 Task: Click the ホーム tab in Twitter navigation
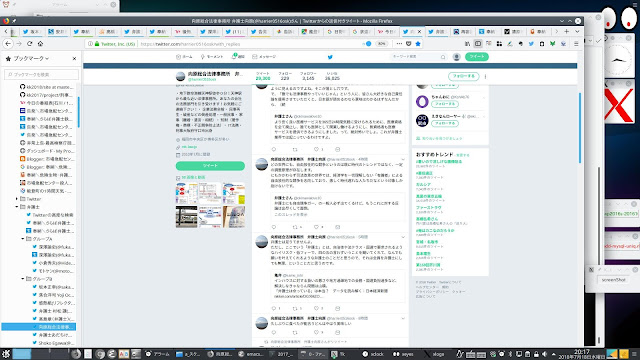tap(184, 57)
